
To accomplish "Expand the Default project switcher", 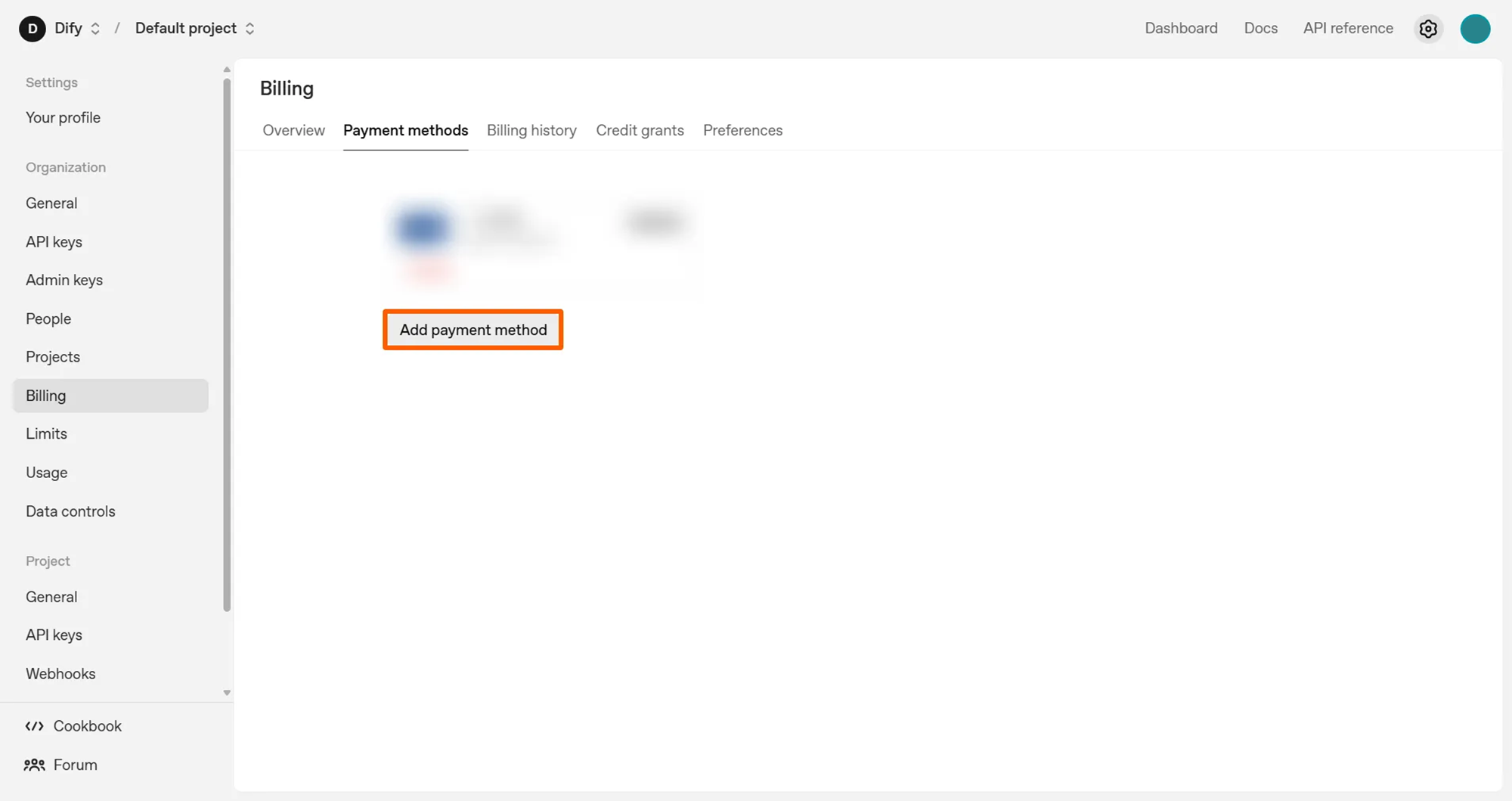I will click(249, 29).
